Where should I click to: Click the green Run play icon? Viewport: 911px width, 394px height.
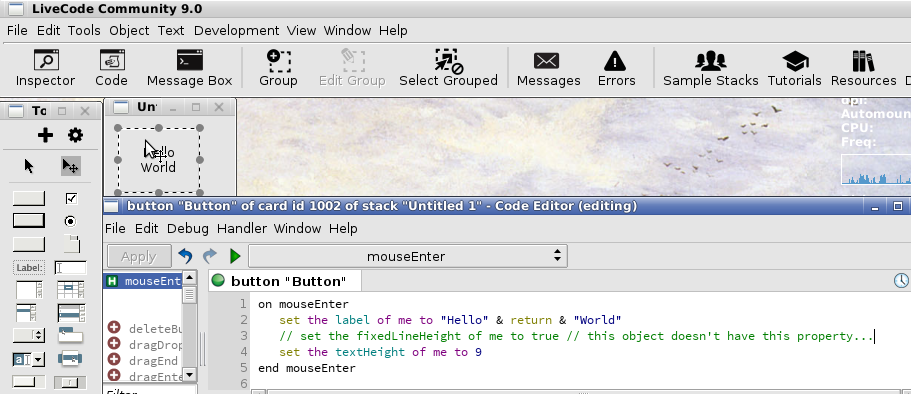click(x=235, y=256)
